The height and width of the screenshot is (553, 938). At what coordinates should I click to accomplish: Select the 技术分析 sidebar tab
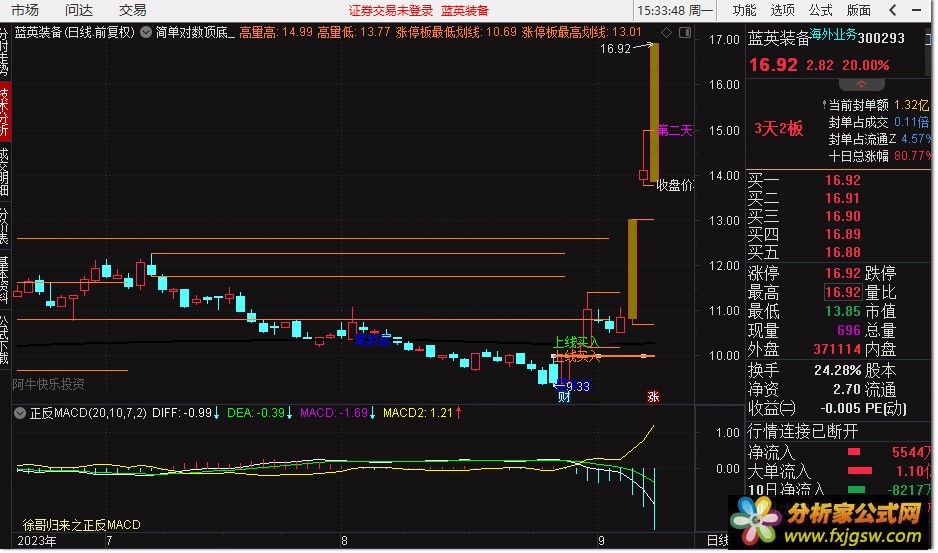tap(5, 112)
